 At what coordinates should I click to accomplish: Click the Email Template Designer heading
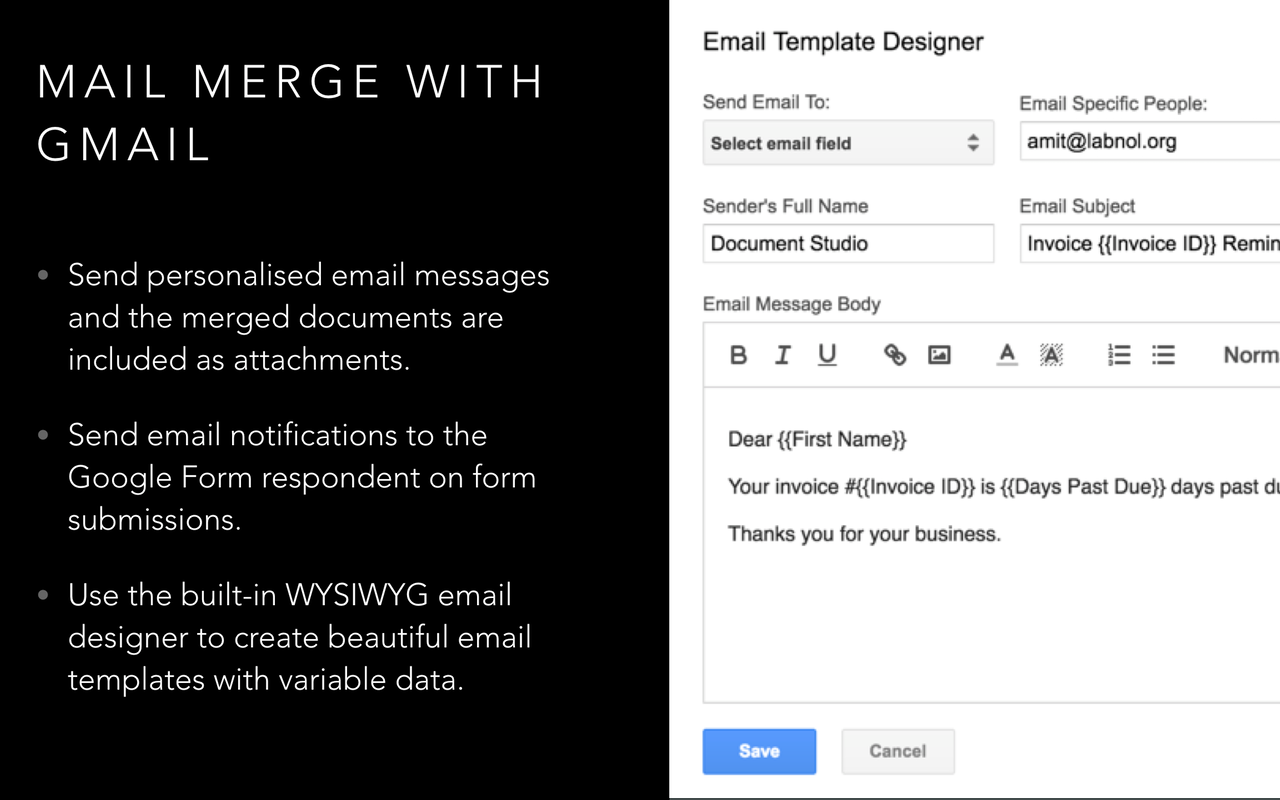tap(843, 42)
